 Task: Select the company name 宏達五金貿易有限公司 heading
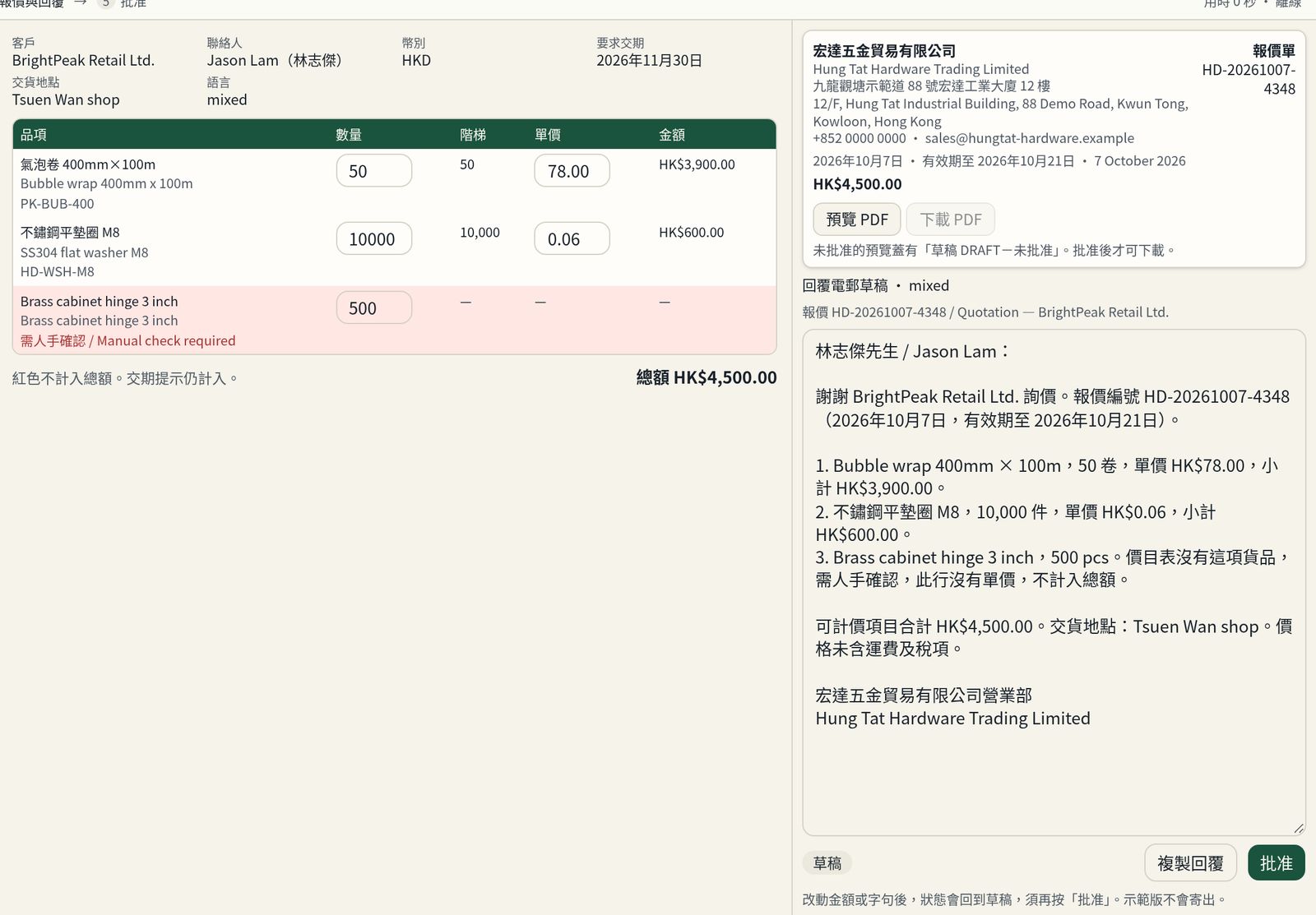884,51
